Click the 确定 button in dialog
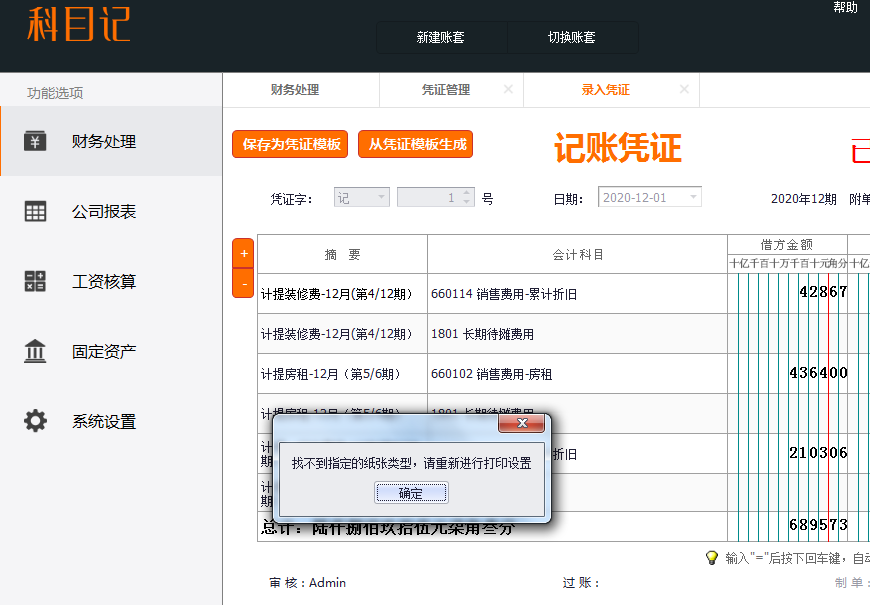The height and width of the screenshot is (605, 870). [411, 493]
